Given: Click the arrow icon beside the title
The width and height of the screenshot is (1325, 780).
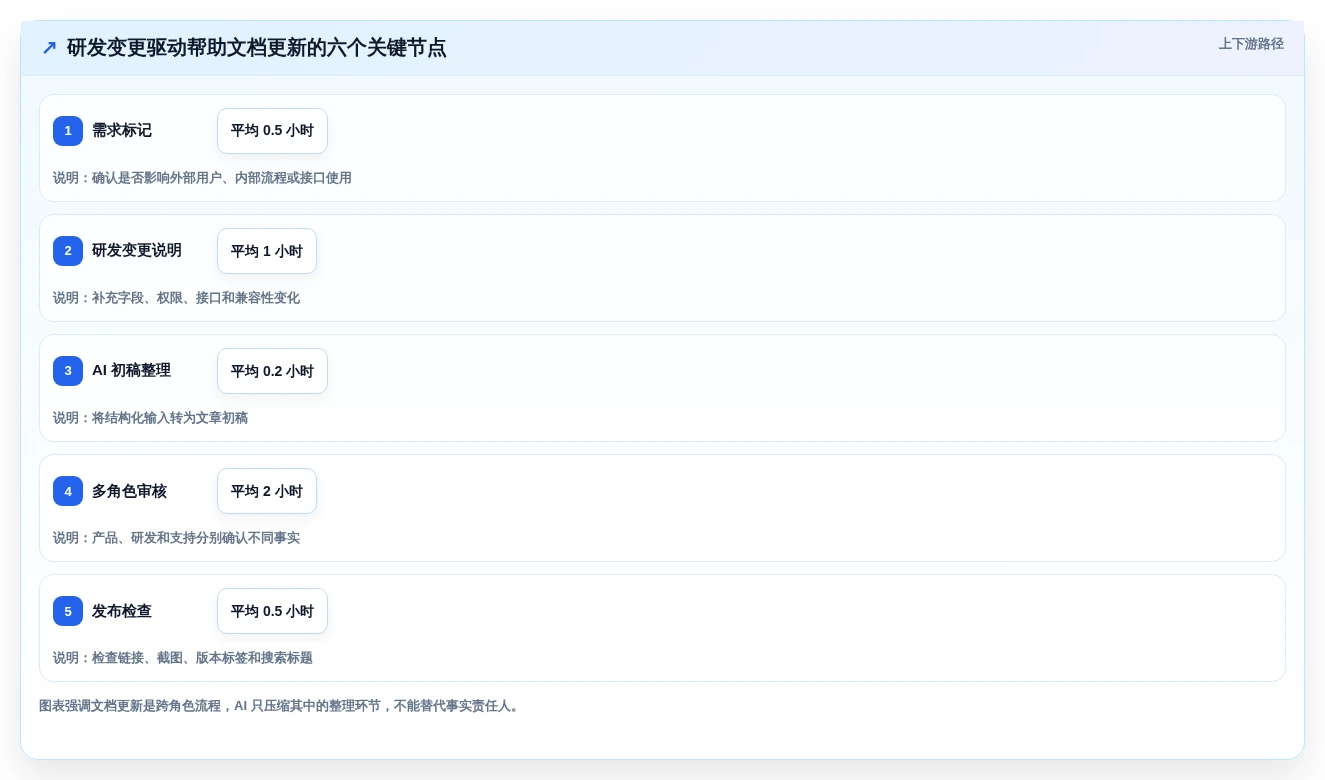Looking at the screenshot, I should [49, 48].
